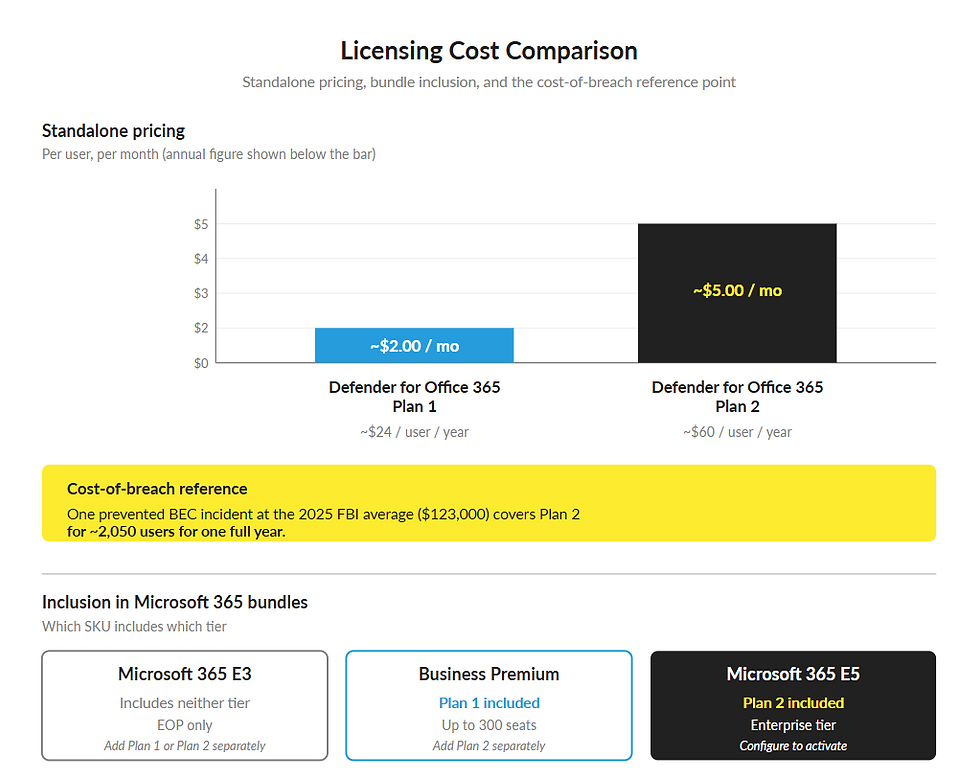Viewport: 980px width, 779px height.
Task: Click the 'EOP only' text
Action: tap(184, 725)
